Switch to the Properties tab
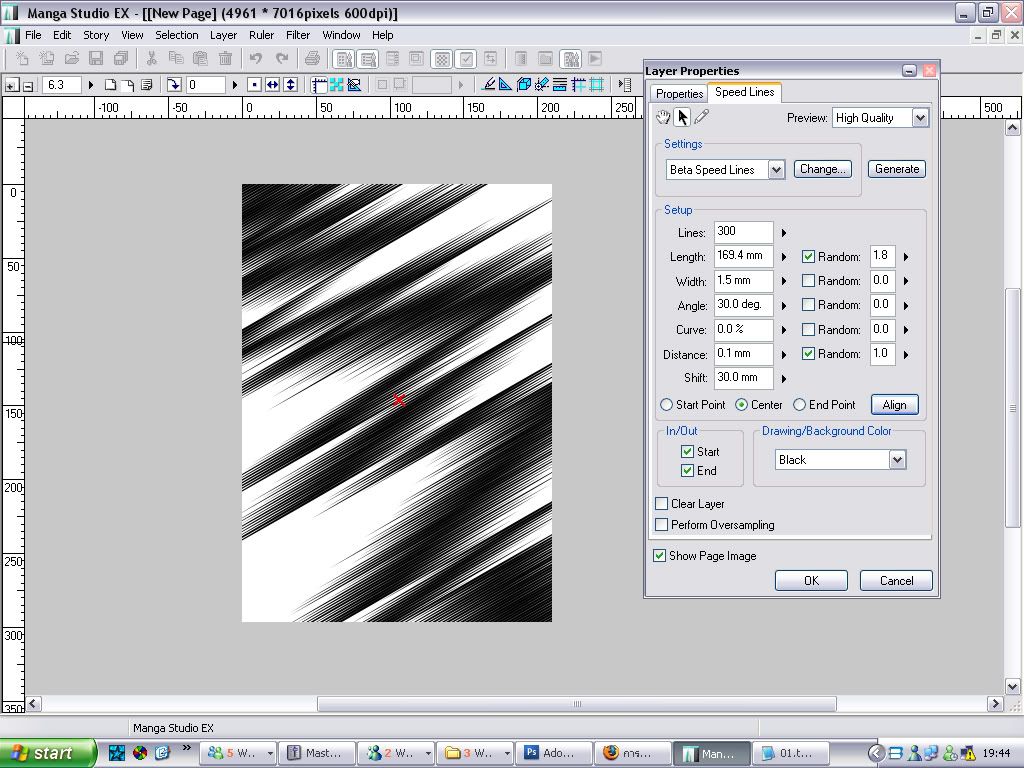The width and height of the screenshot is (1024, 768). [x=679, y=93]
